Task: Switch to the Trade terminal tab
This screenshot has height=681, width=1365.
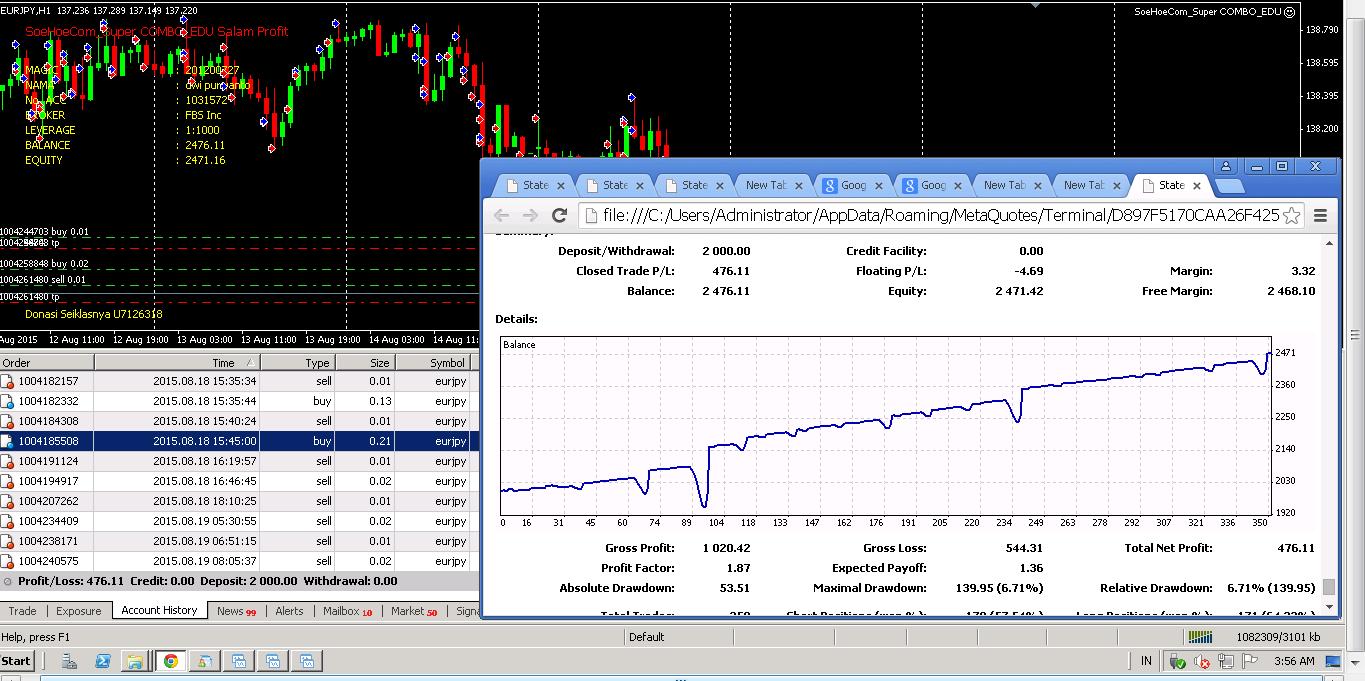Action: [x=22, y=611]
